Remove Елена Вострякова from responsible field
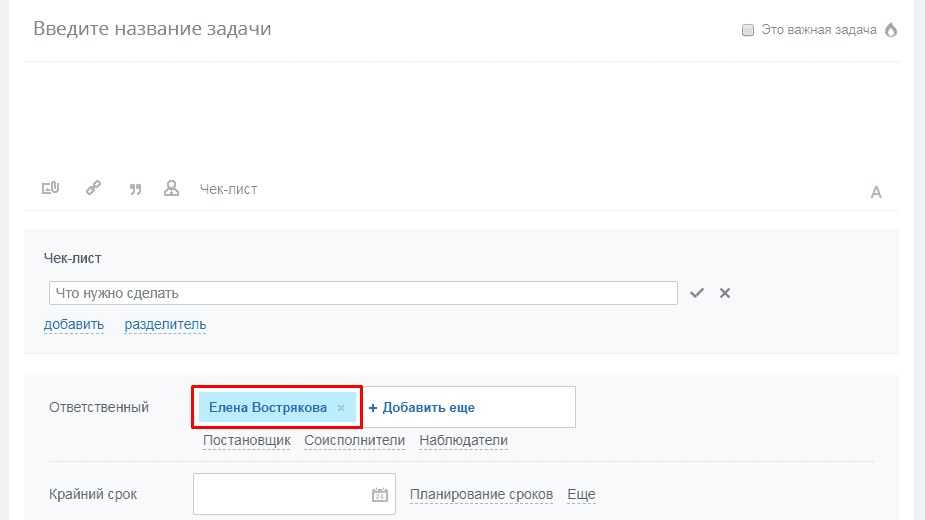 [341, 408]
